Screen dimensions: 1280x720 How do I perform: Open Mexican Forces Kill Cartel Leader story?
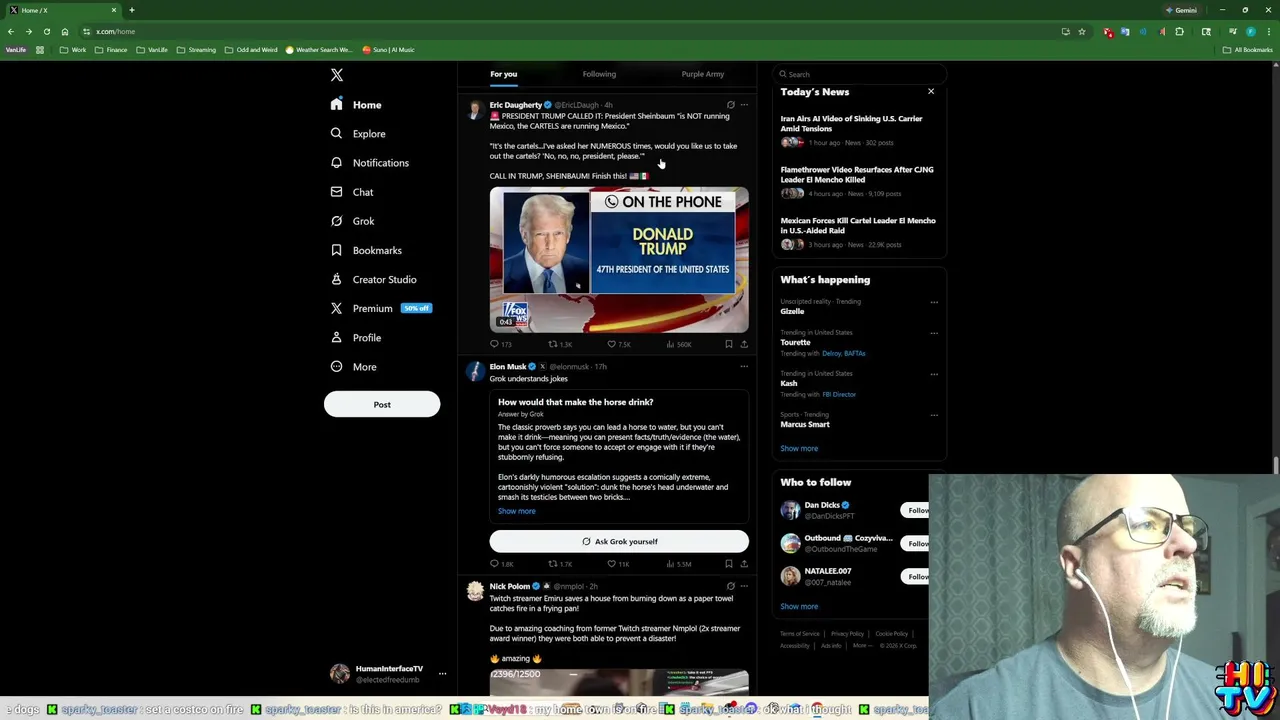pyautogui.click(x=858, y=226)
